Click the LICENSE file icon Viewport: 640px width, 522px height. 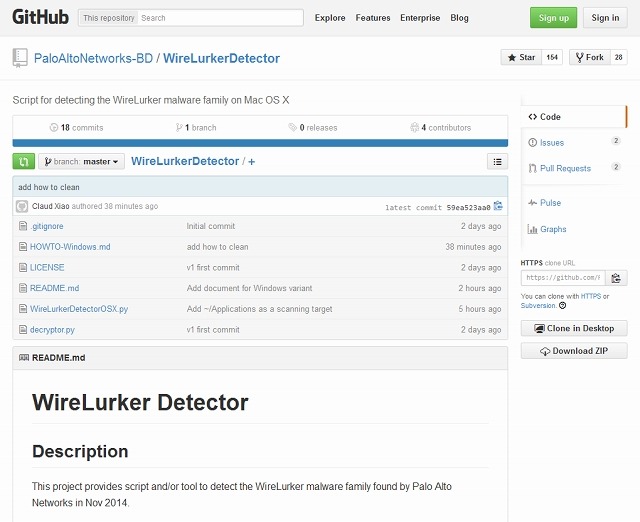tap(23, 267)
